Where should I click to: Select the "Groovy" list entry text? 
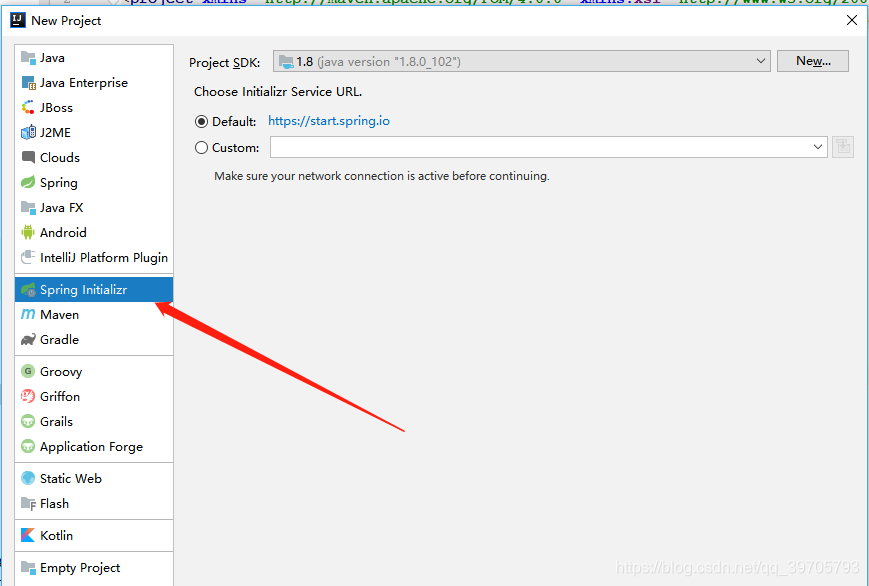pos(61,371)
